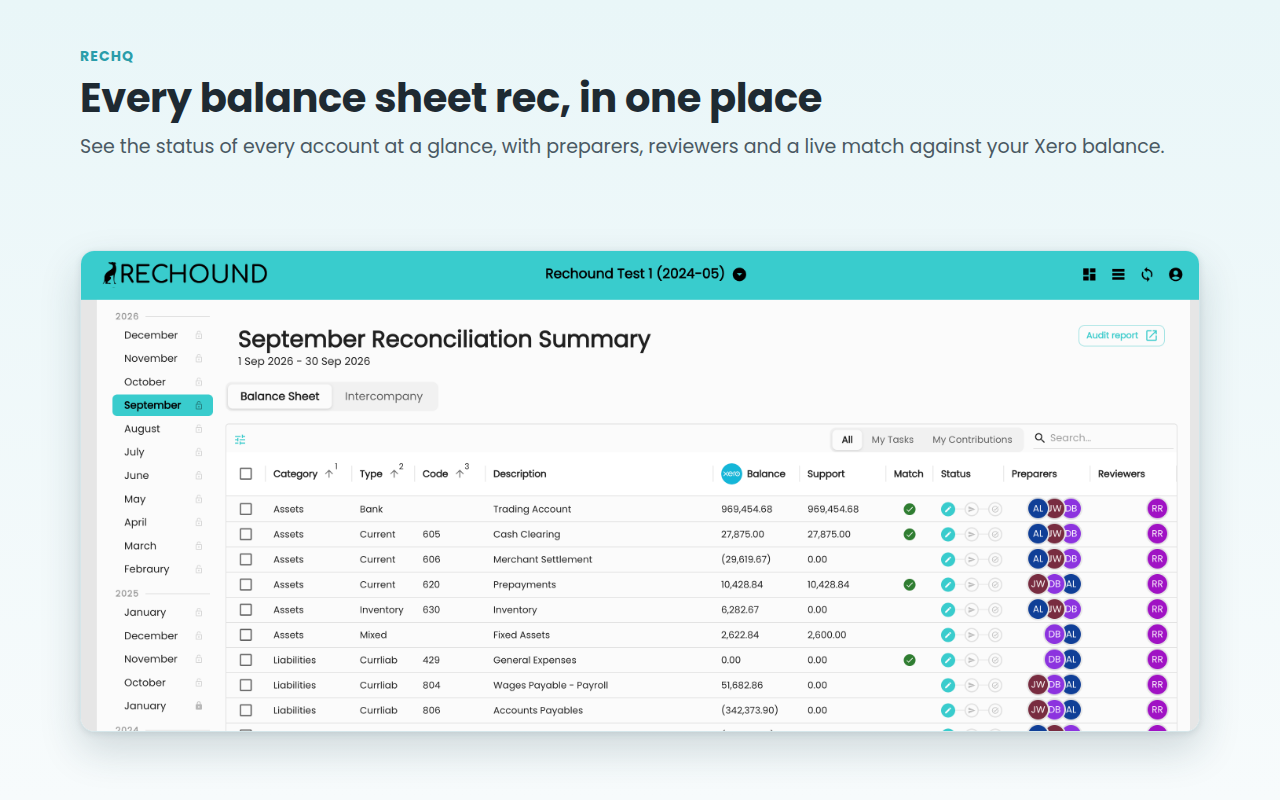Image resolution: width=1280 pixels, height=800 pixels.
Task: Select the Balance Sheet tab
Action: pyautogui.click(x=280, y=396)
